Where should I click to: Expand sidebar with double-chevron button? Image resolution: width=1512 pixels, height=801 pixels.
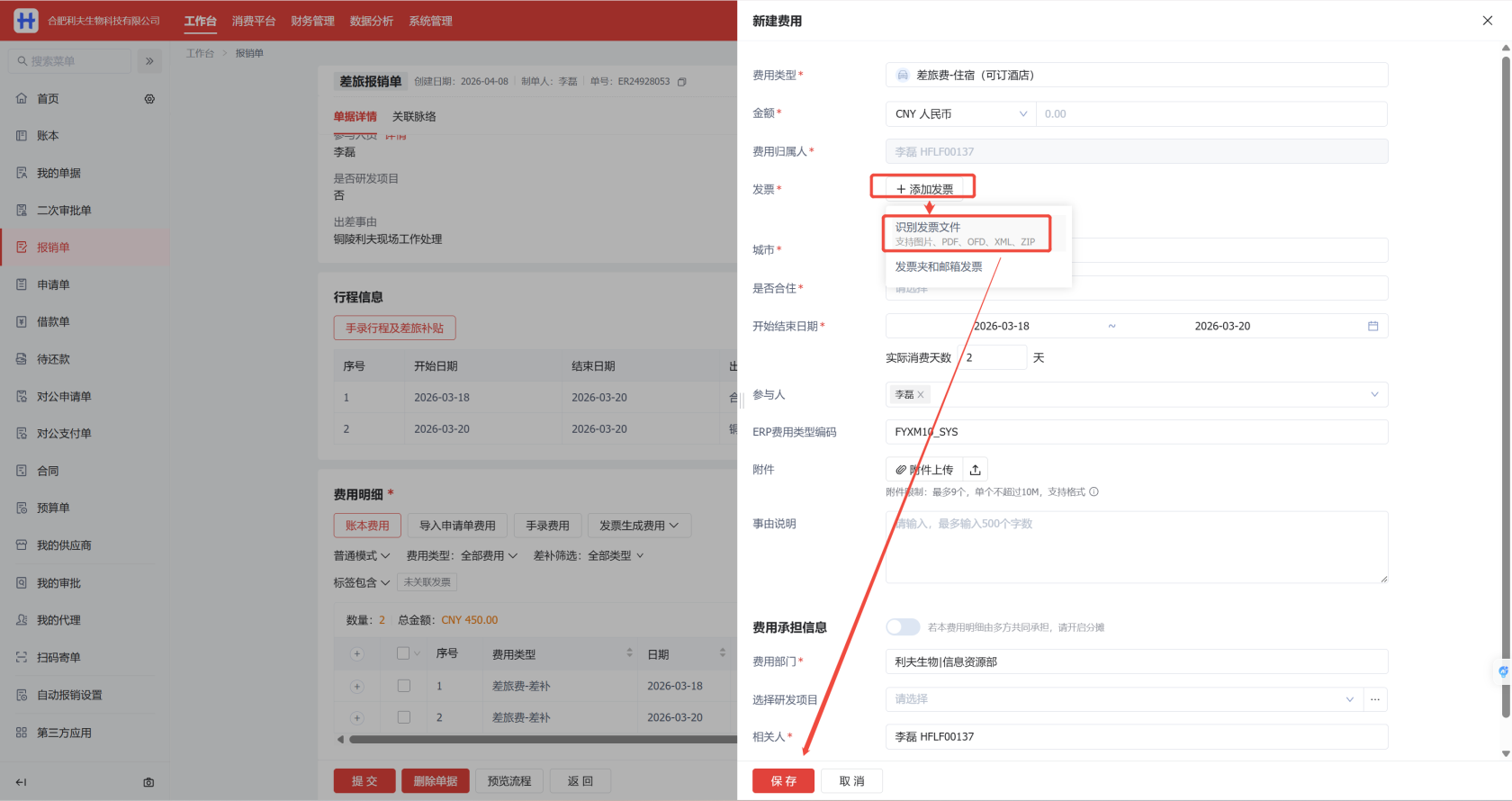[x=149, y=61]
